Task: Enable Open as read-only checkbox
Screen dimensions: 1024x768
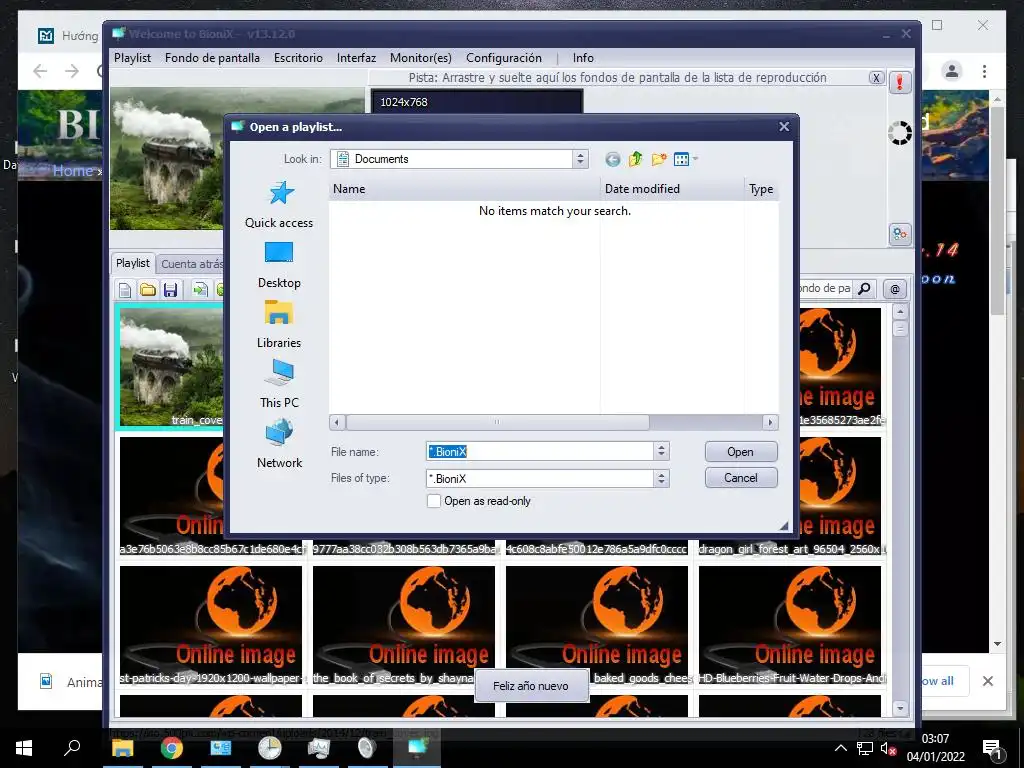Action: [x=434, y=501]
